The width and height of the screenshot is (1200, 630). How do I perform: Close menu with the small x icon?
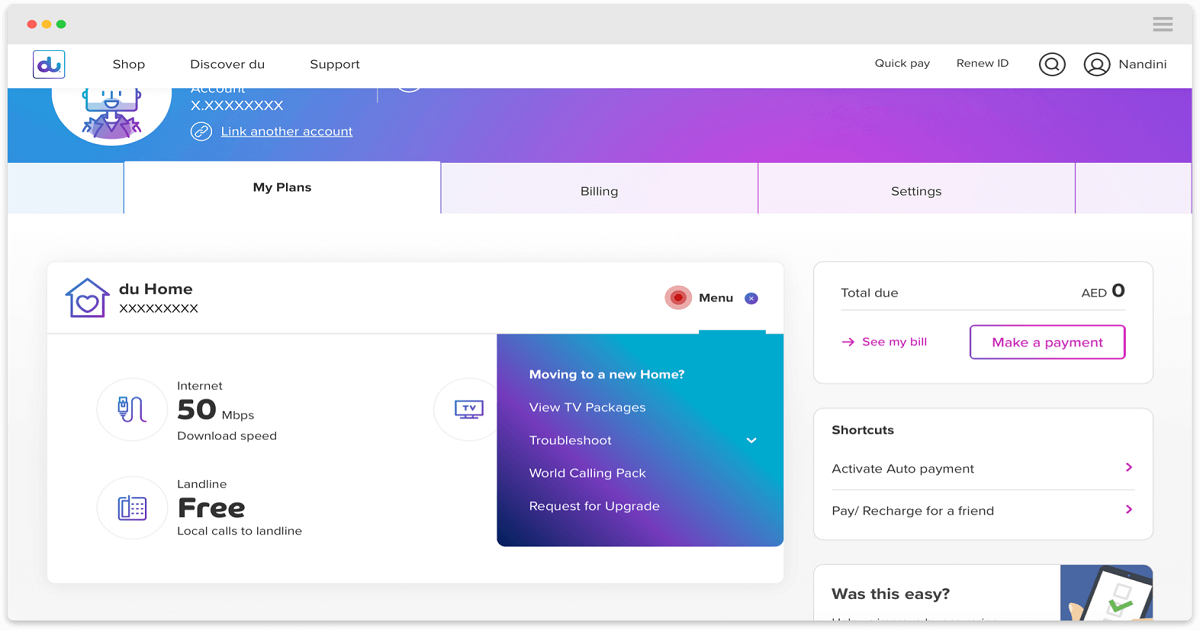751,298
